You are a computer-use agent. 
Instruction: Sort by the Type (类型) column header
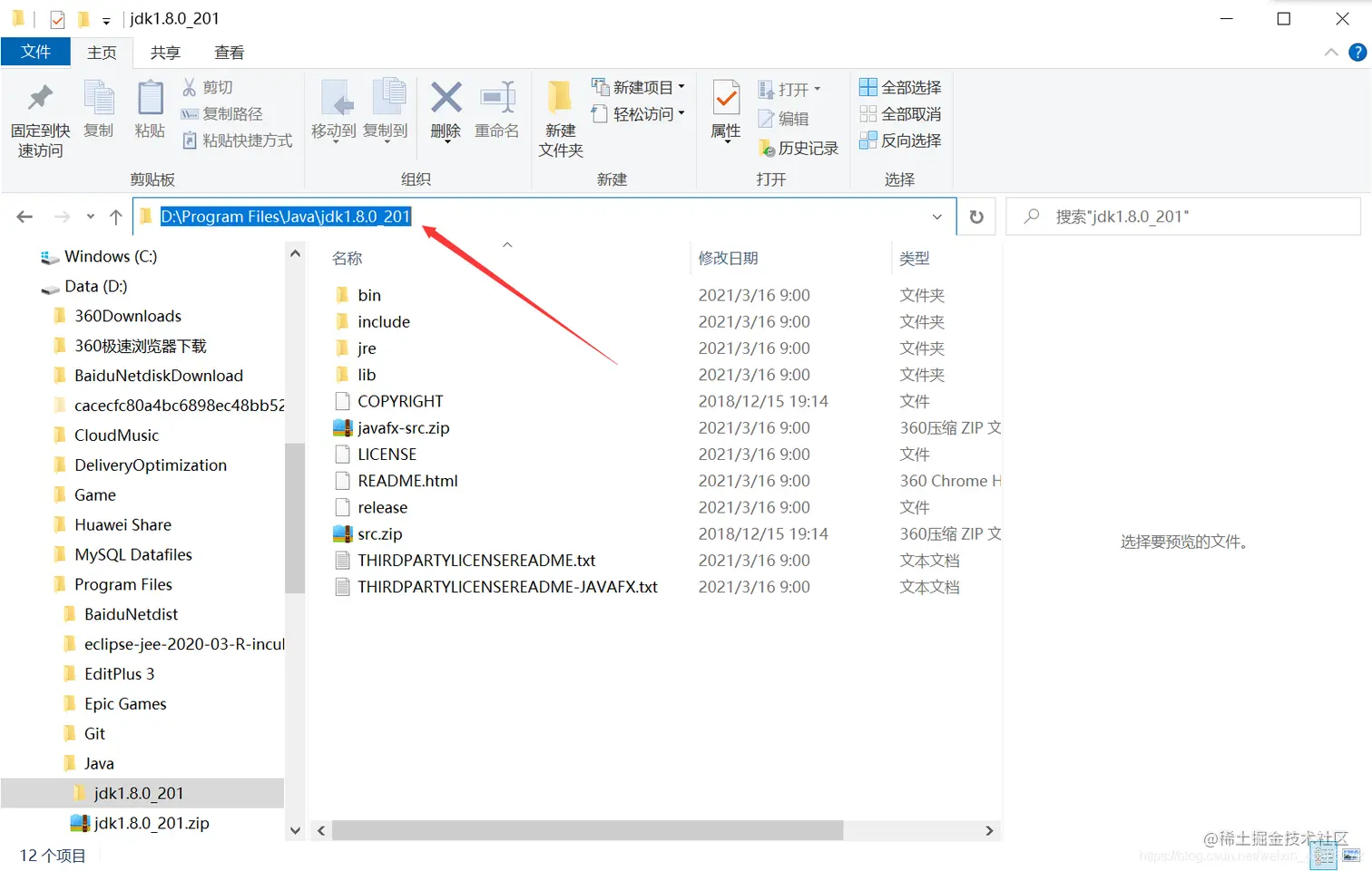pyautogui.click(x=914, y=259)
